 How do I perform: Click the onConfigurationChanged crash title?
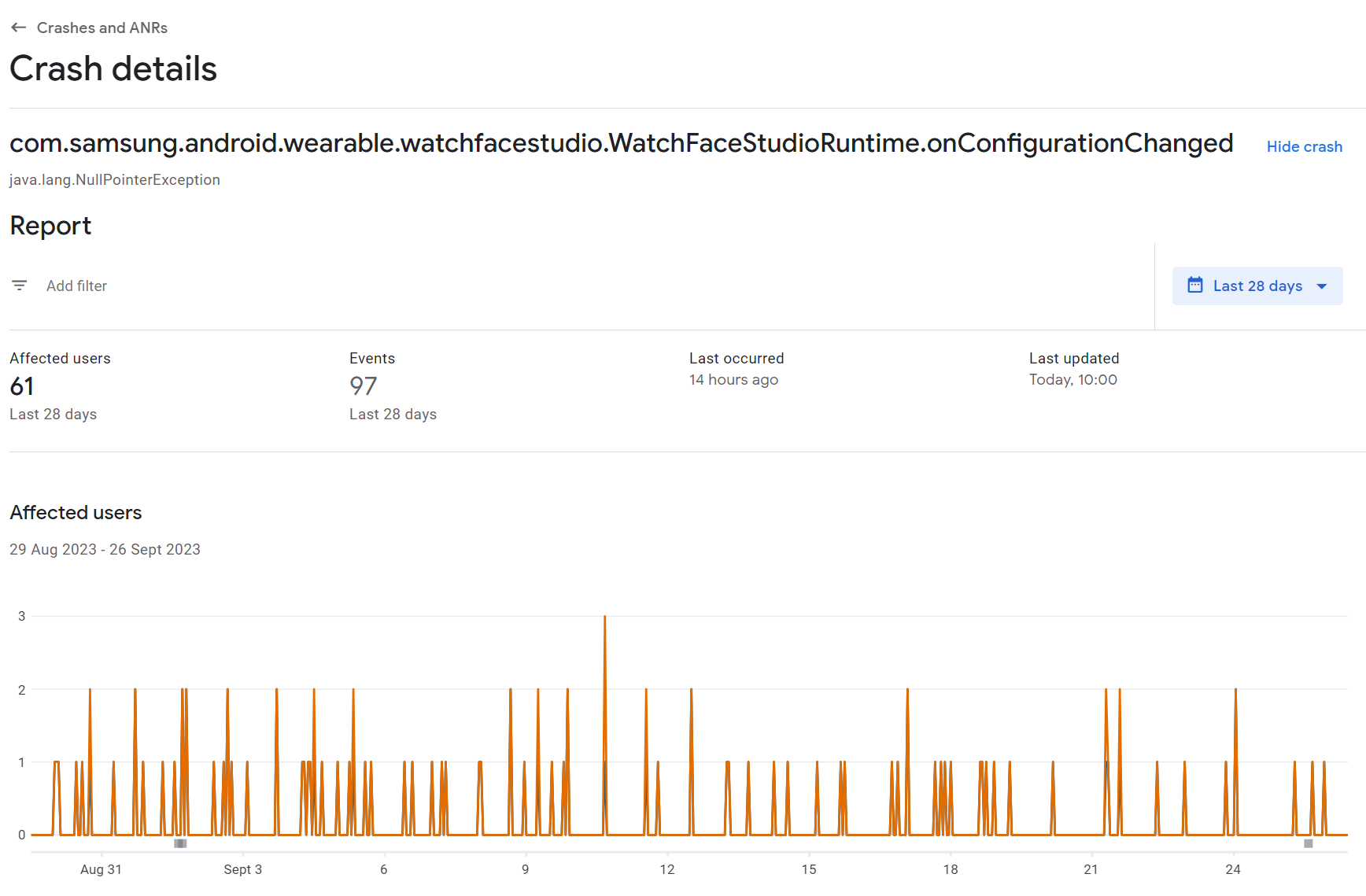coord(621,143)
